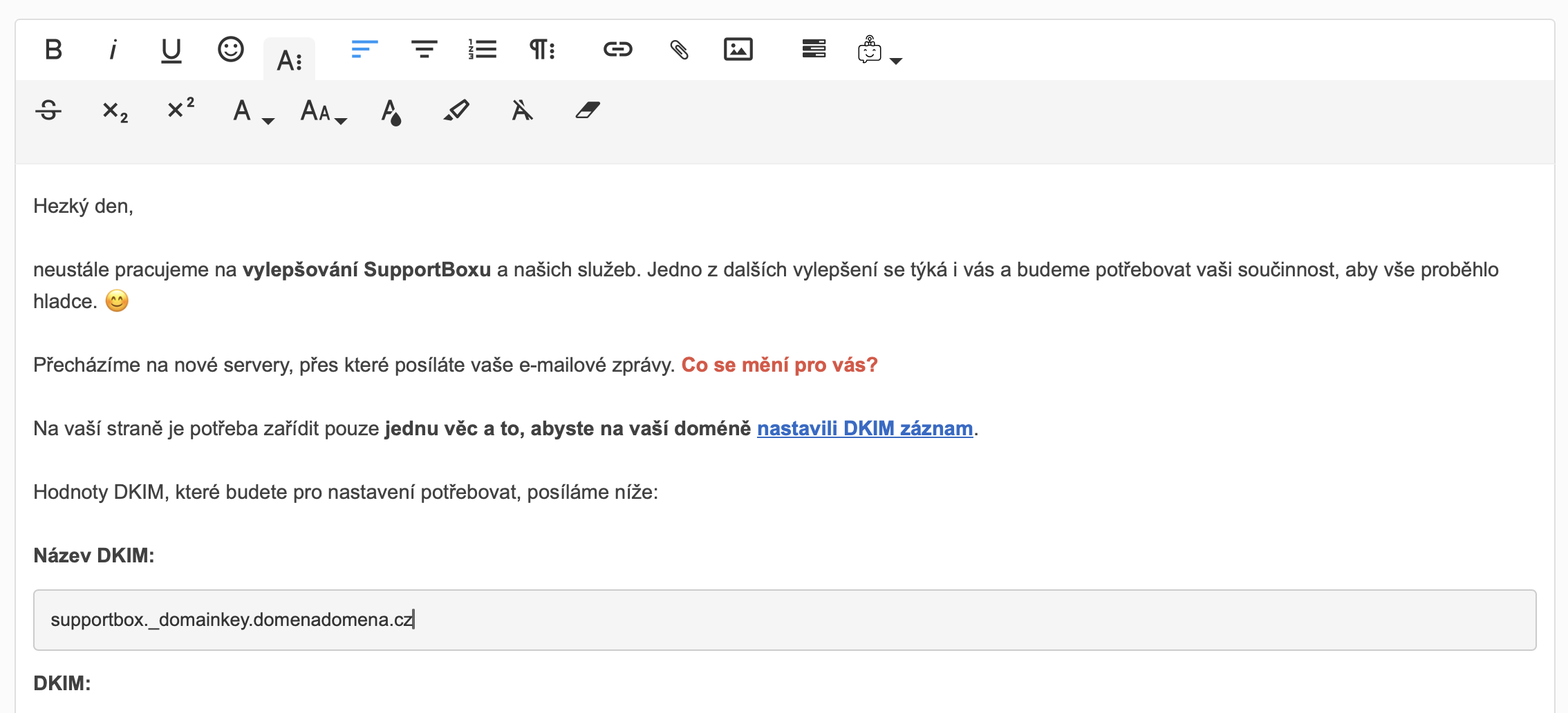1568x713 pixels.
Task: Open the text color picker
Action: tap(391, 111)
